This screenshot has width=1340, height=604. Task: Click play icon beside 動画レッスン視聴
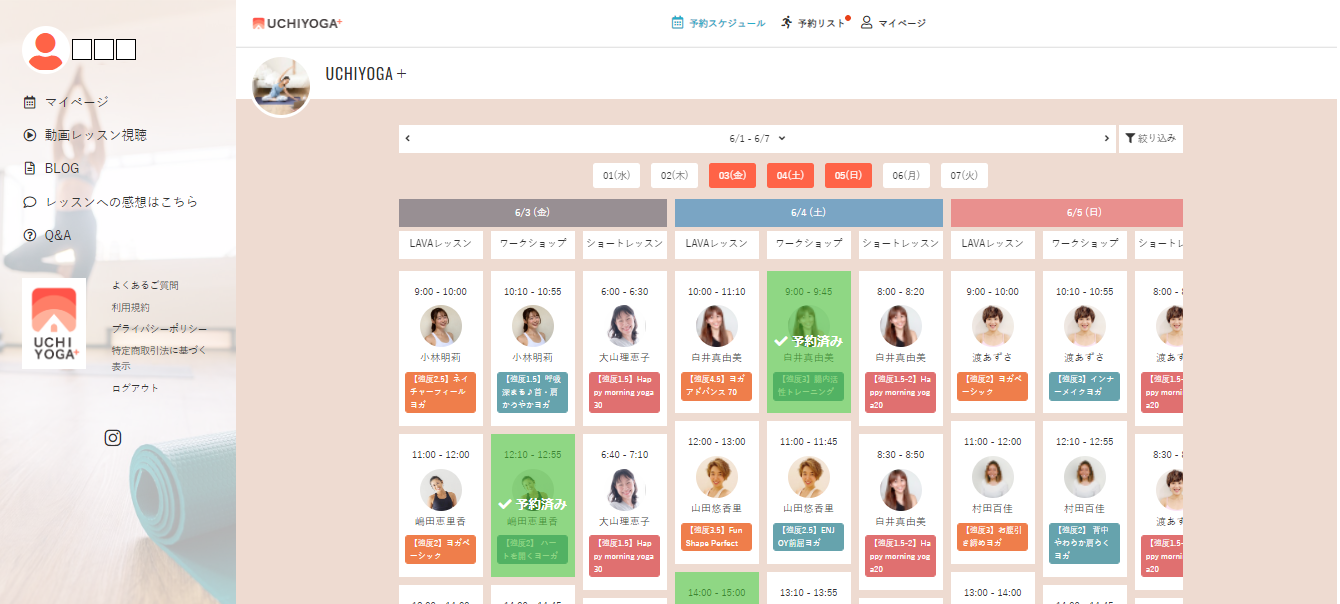pyautogui.click(x=30, y=135)
